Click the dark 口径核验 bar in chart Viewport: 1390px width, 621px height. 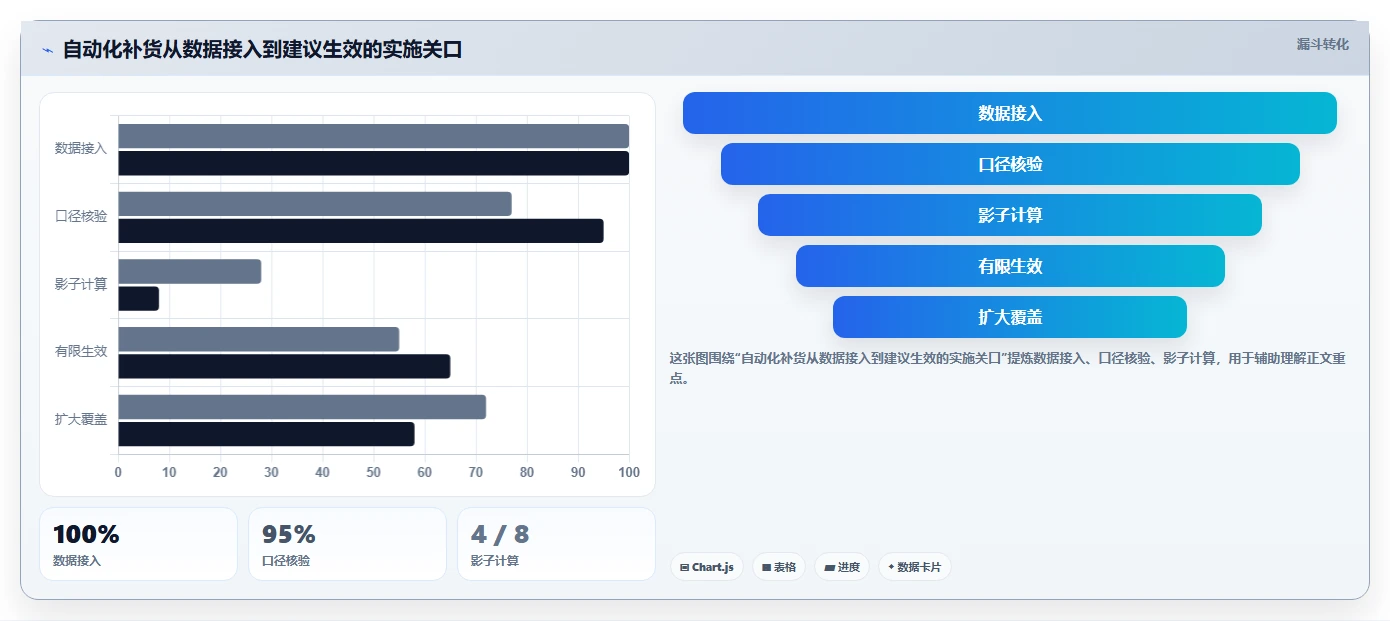361,231
